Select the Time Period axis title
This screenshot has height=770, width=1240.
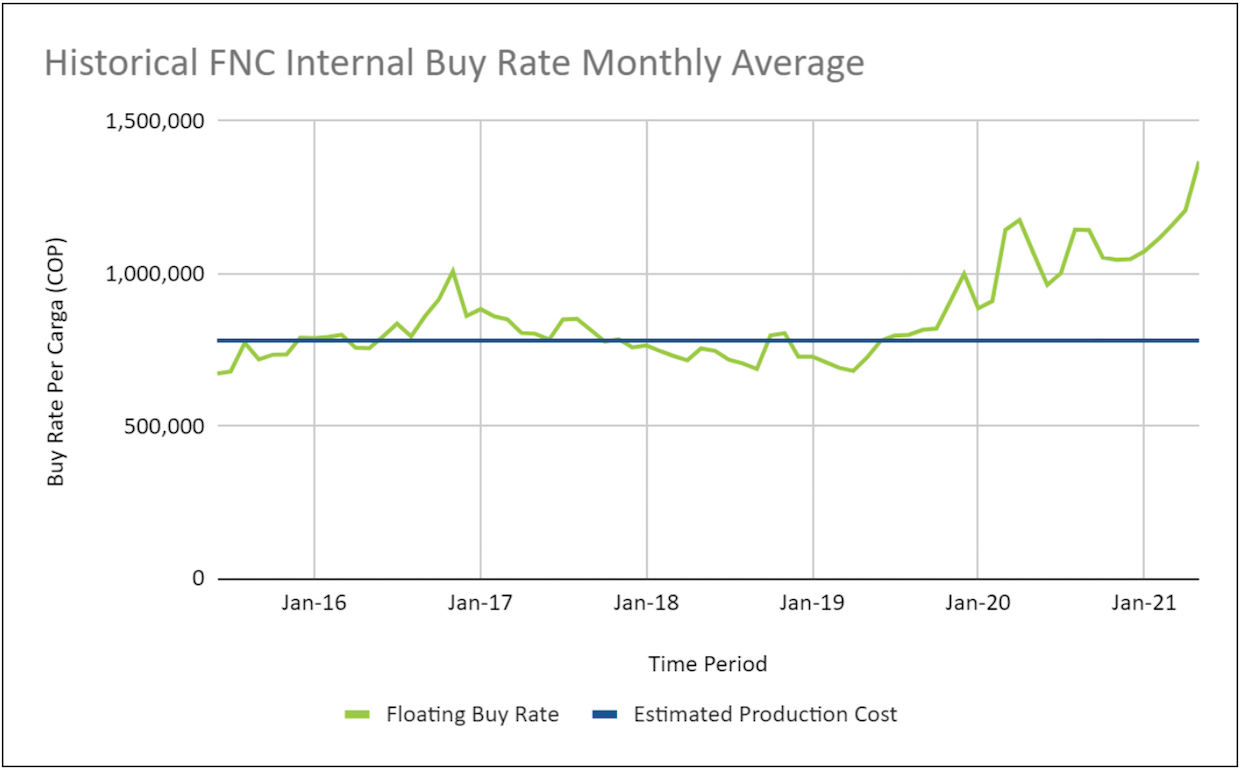click(708, 664)
